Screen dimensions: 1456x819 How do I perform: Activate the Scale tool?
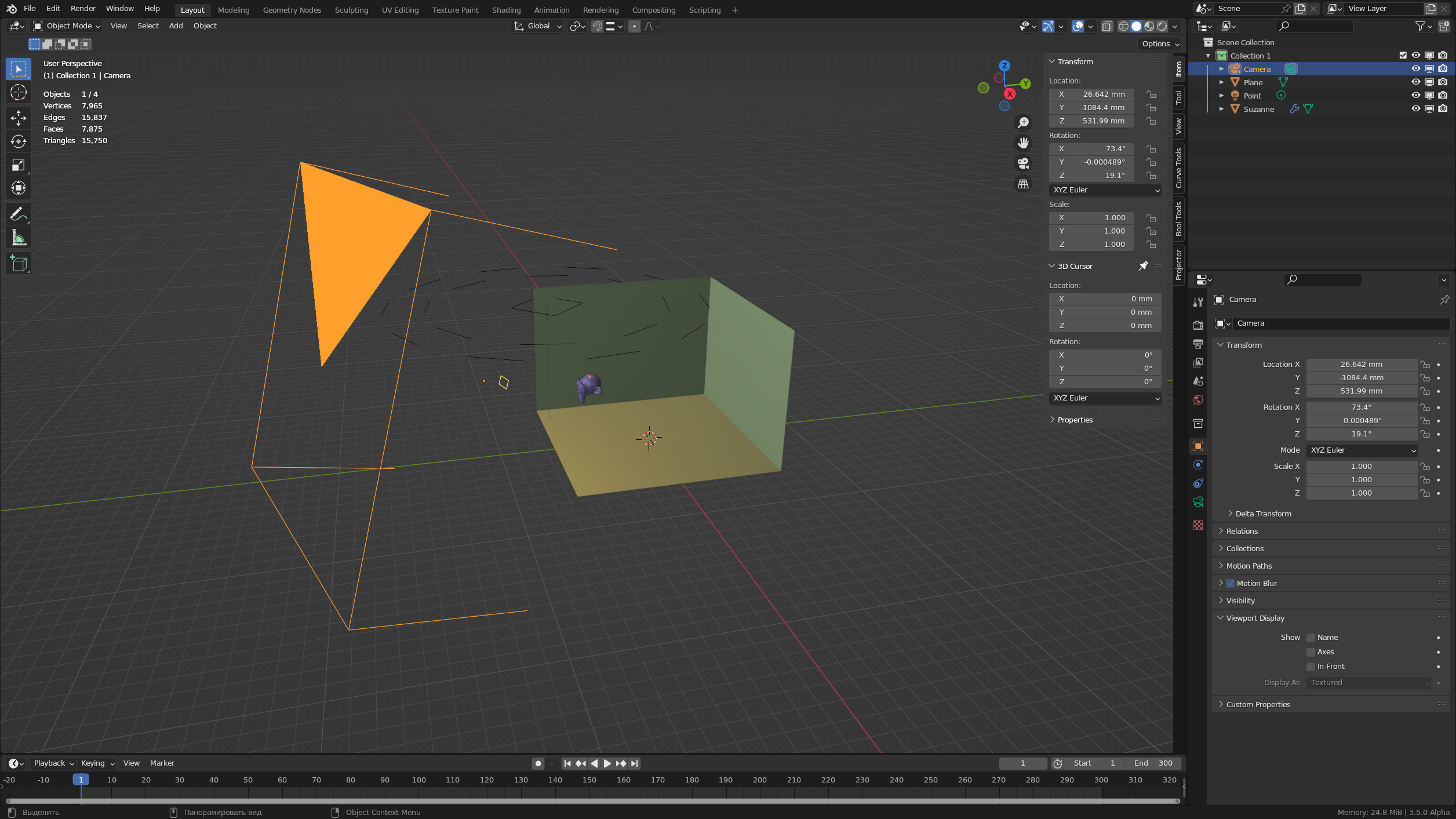19,165
